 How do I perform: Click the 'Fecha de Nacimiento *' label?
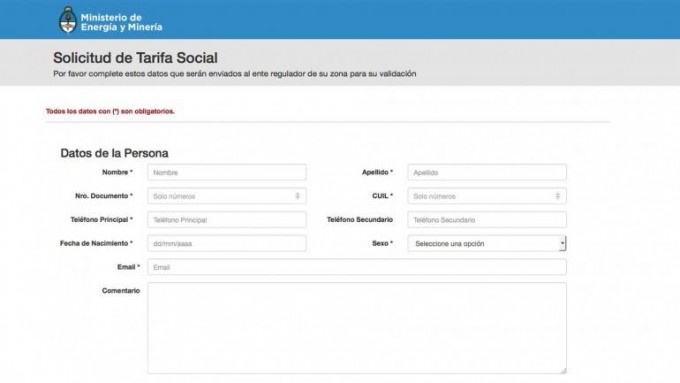[x=96, y=243]
